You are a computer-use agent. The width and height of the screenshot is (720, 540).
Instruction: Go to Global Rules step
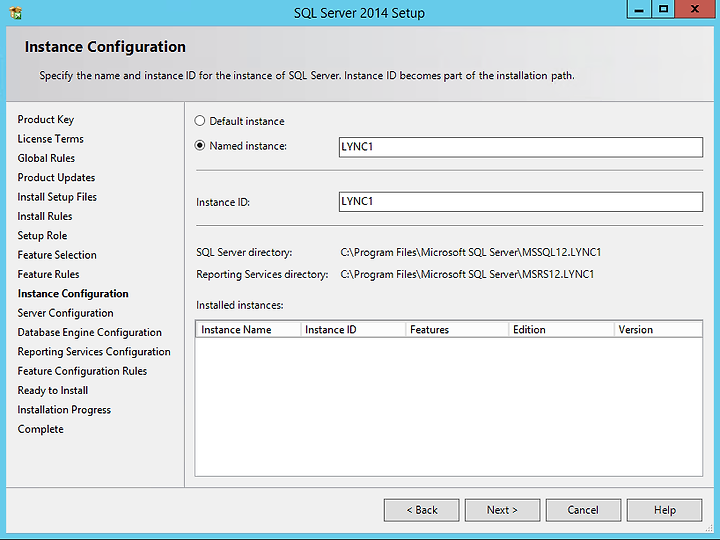[46, 158]
